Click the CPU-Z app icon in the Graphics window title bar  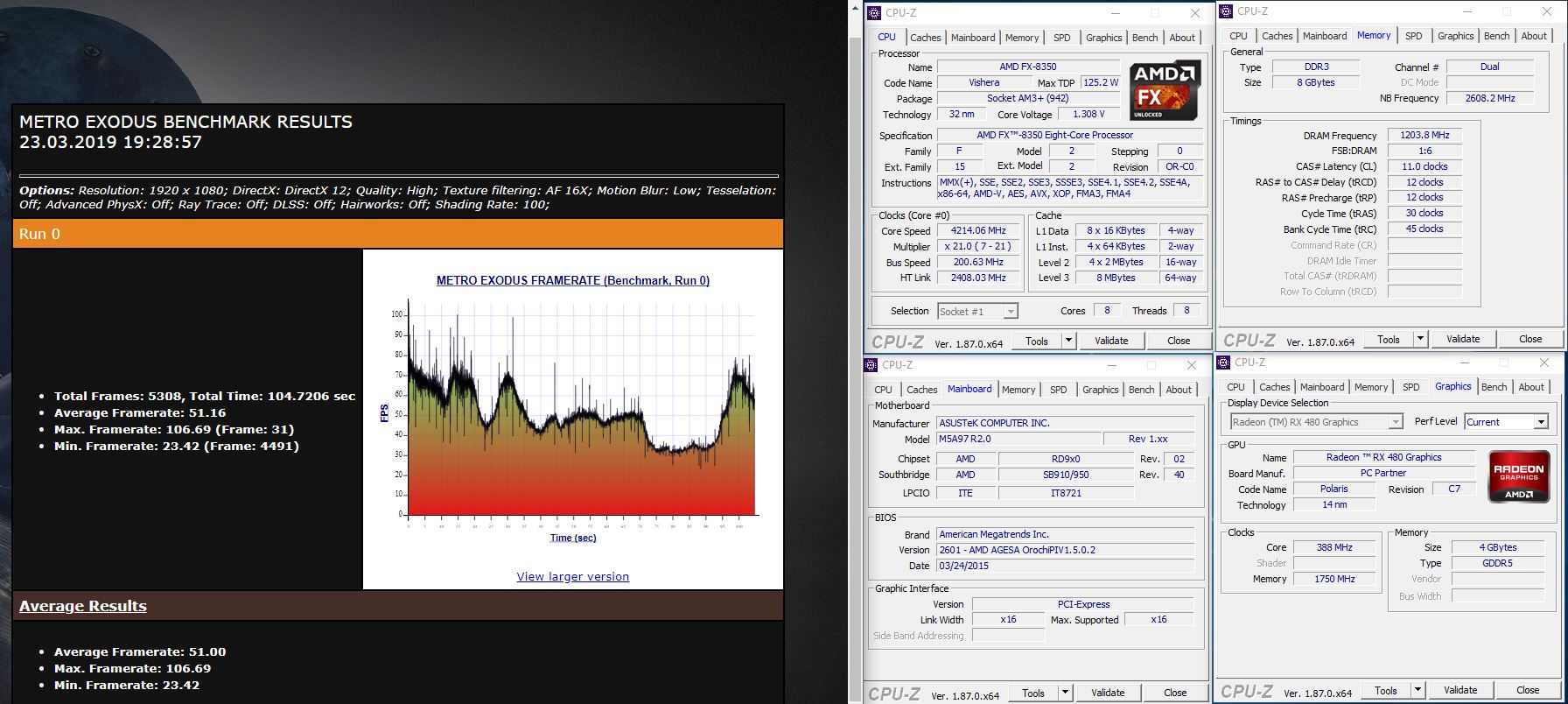(1222, 363)
